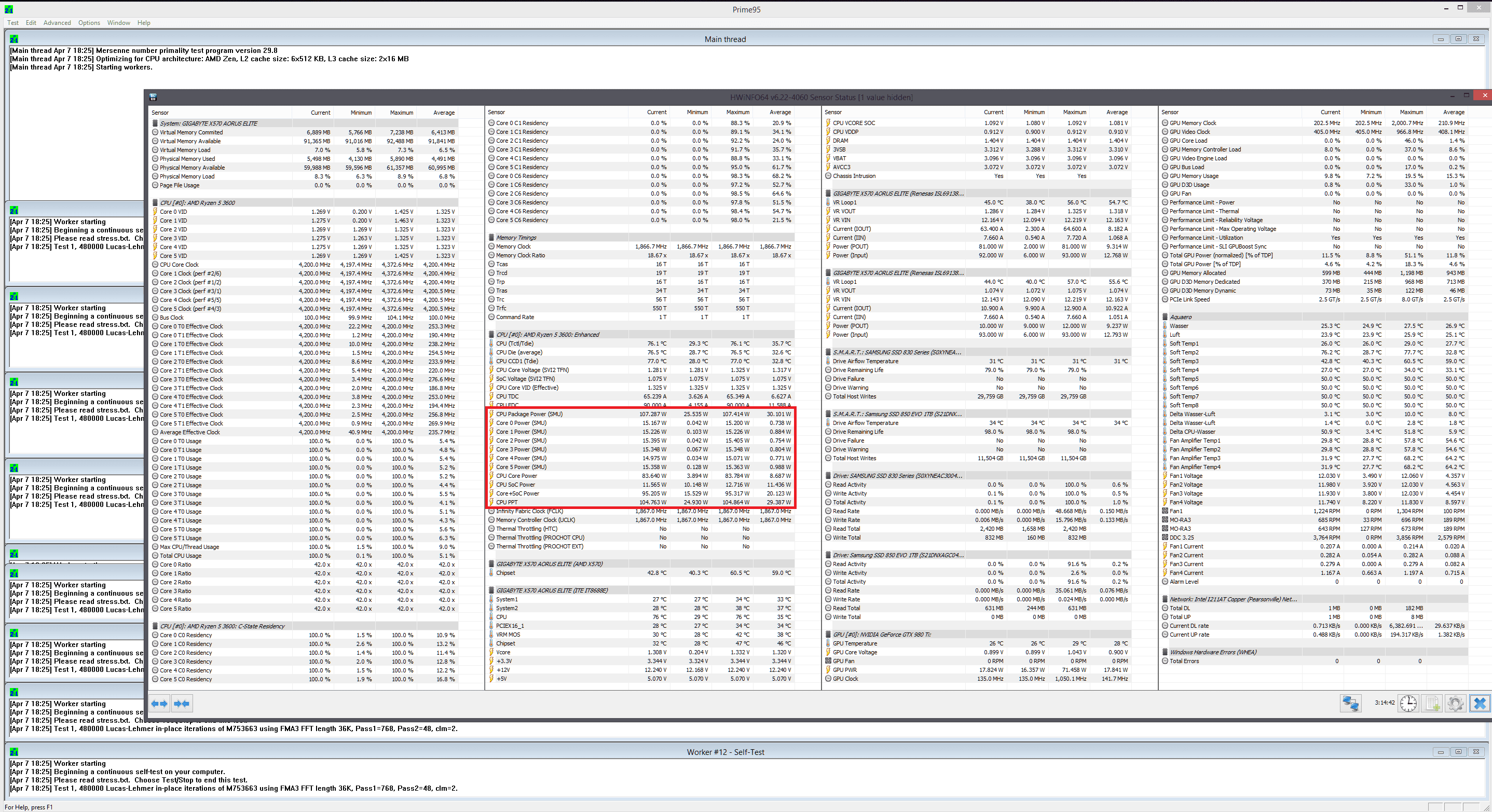Select the CPU SoC Power row
This screenshot has height=812, width=1492.
click(640, 485)
